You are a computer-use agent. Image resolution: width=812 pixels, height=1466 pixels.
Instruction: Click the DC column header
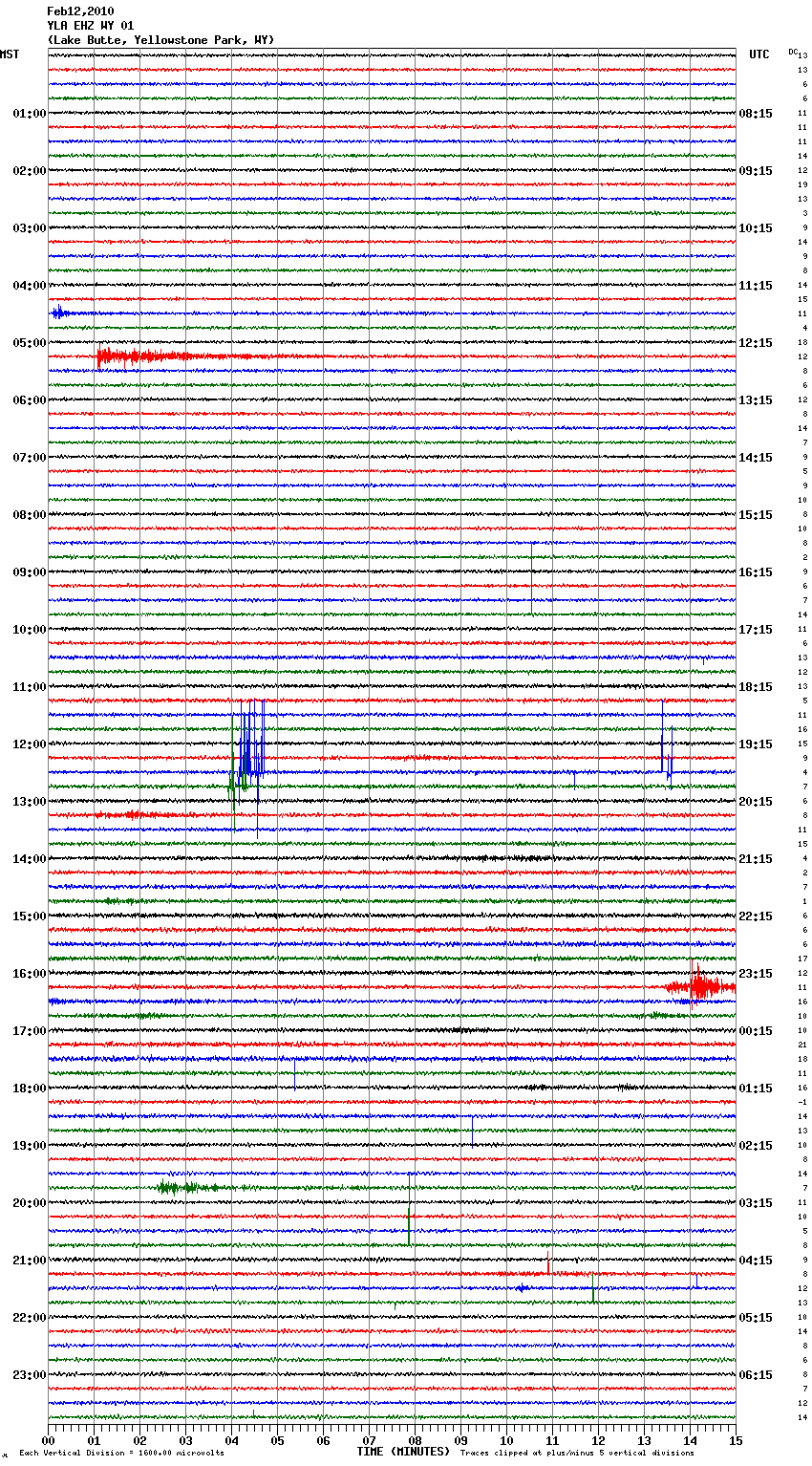(x=793, y=51)
